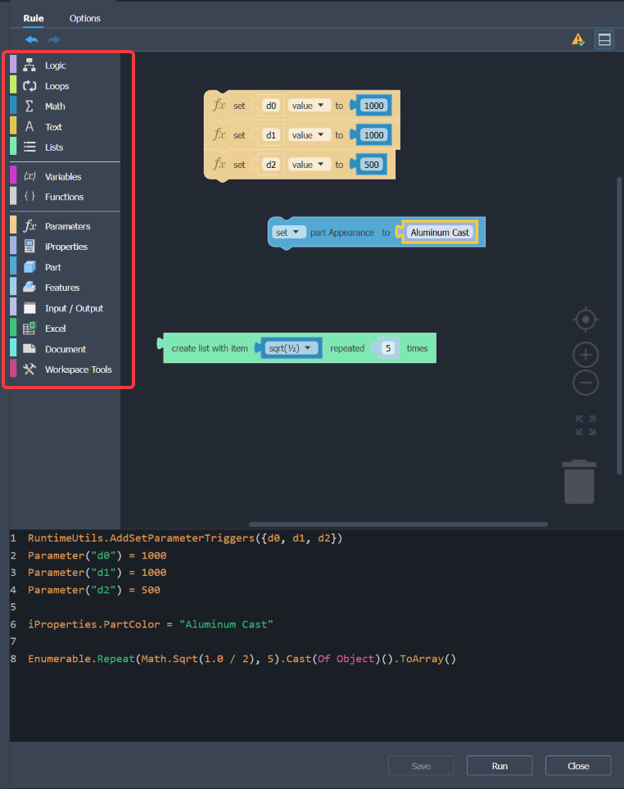
Task: Click the redo arrow icon
Action: [x=54, y=40]
